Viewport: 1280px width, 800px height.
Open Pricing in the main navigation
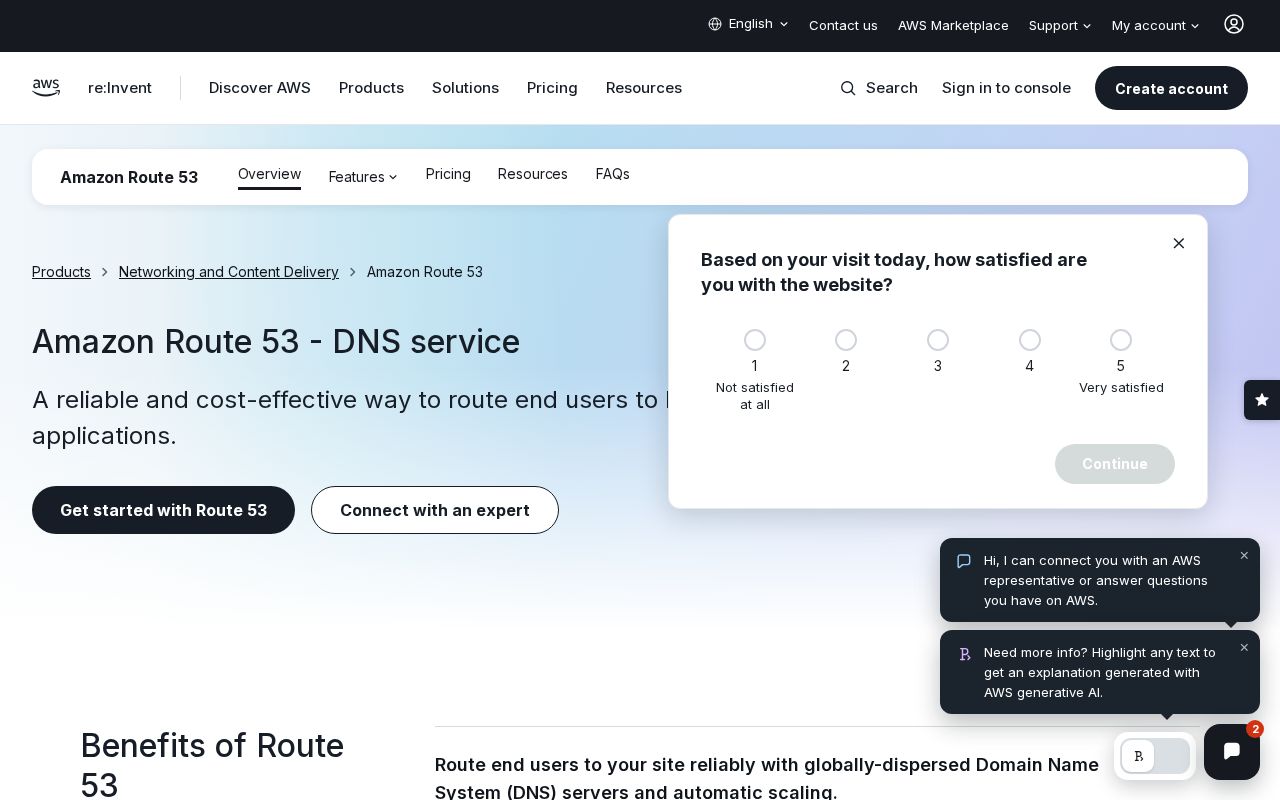[552, 88]
